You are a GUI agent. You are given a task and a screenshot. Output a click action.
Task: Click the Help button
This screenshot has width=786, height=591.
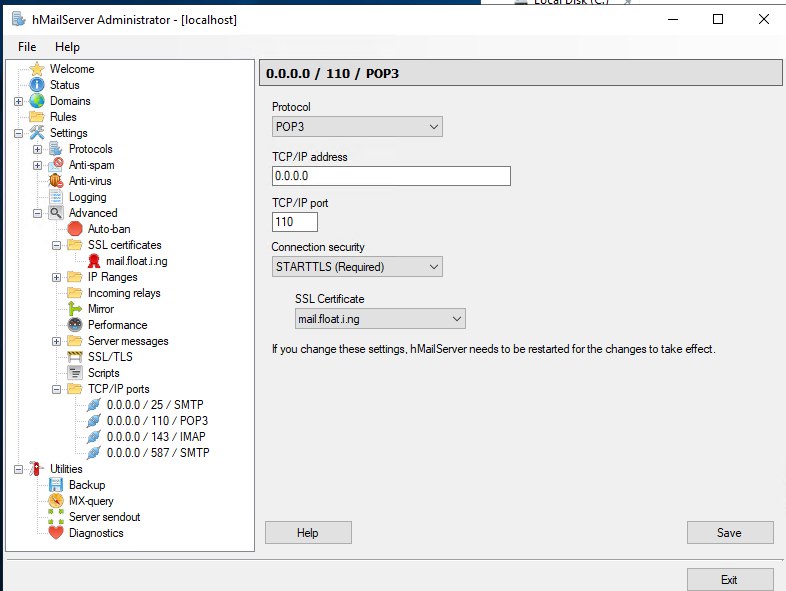pos(308,532)
